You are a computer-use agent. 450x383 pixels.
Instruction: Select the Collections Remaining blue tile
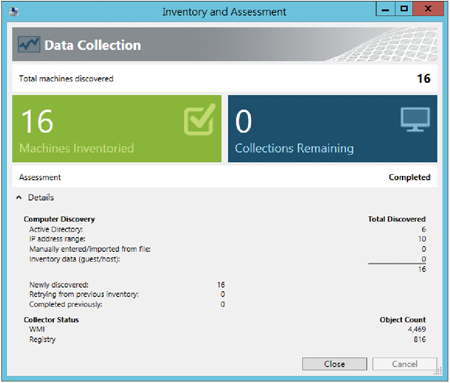pos(332,129)
